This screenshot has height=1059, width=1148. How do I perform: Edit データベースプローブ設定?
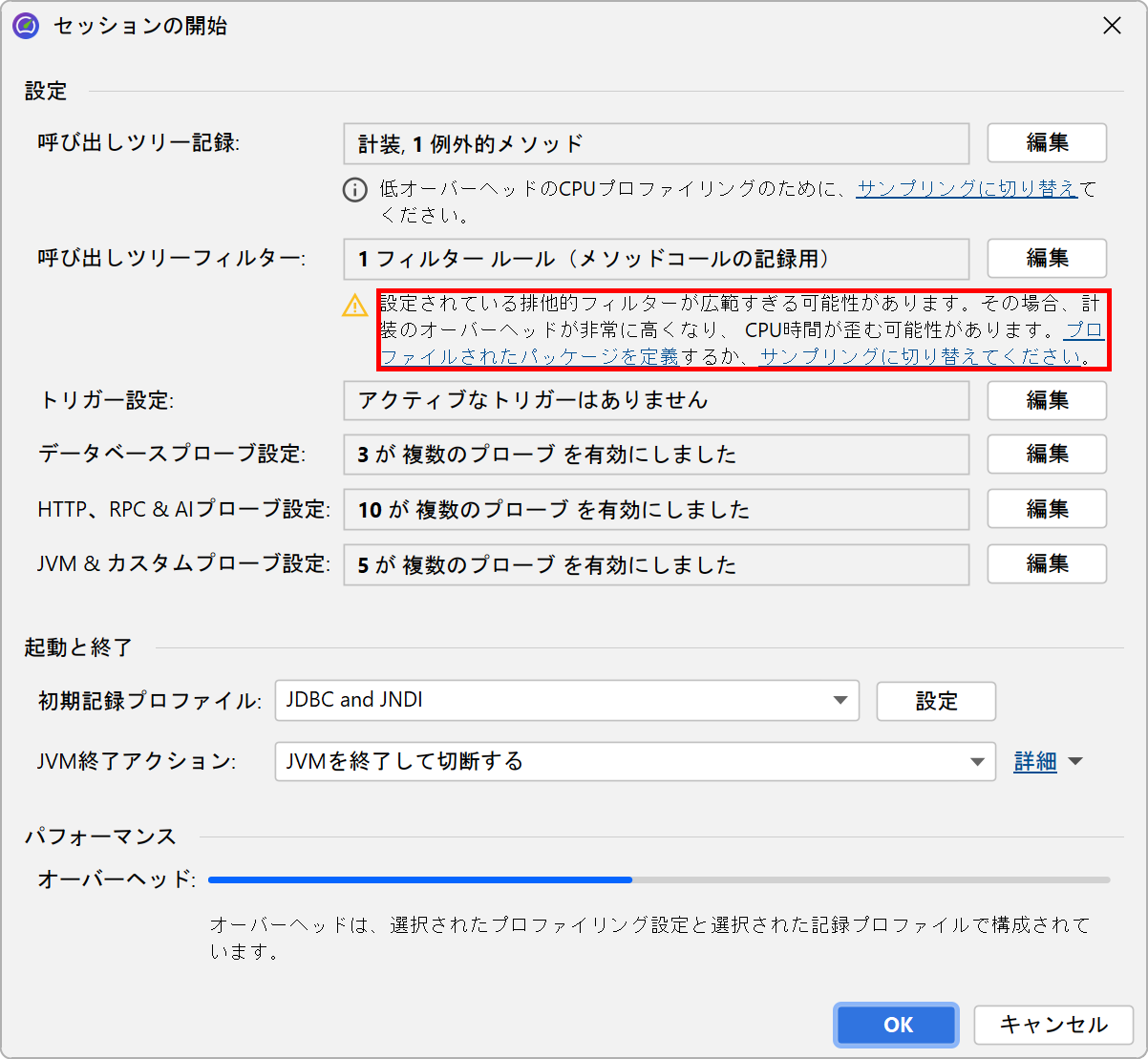pyautogui.click(x=1046, y=455)
